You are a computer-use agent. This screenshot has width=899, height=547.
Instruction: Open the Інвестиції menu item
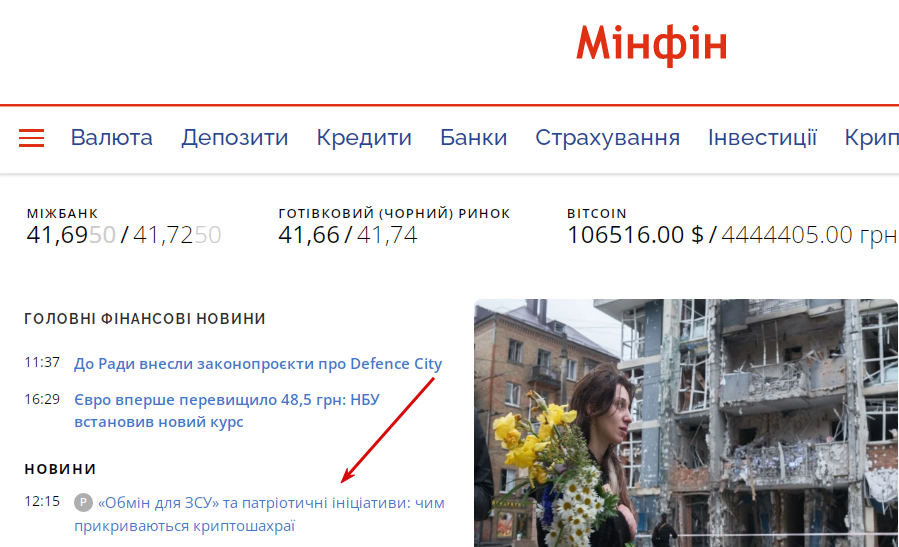coord(763,138)
